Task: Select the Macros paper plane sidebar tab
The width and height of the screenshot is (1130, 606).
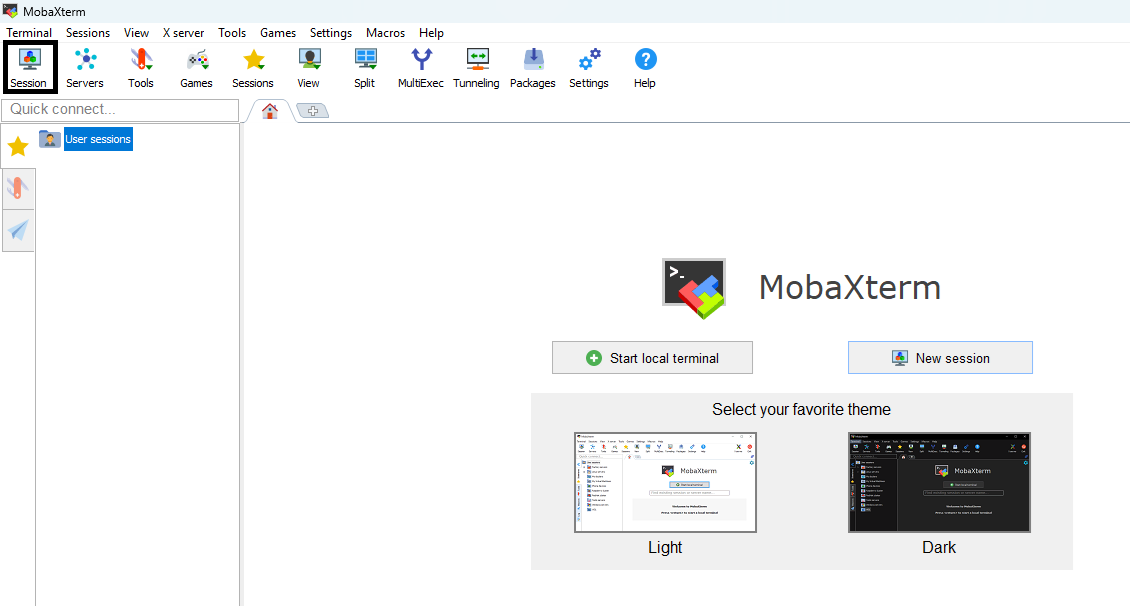Action: 18,231
